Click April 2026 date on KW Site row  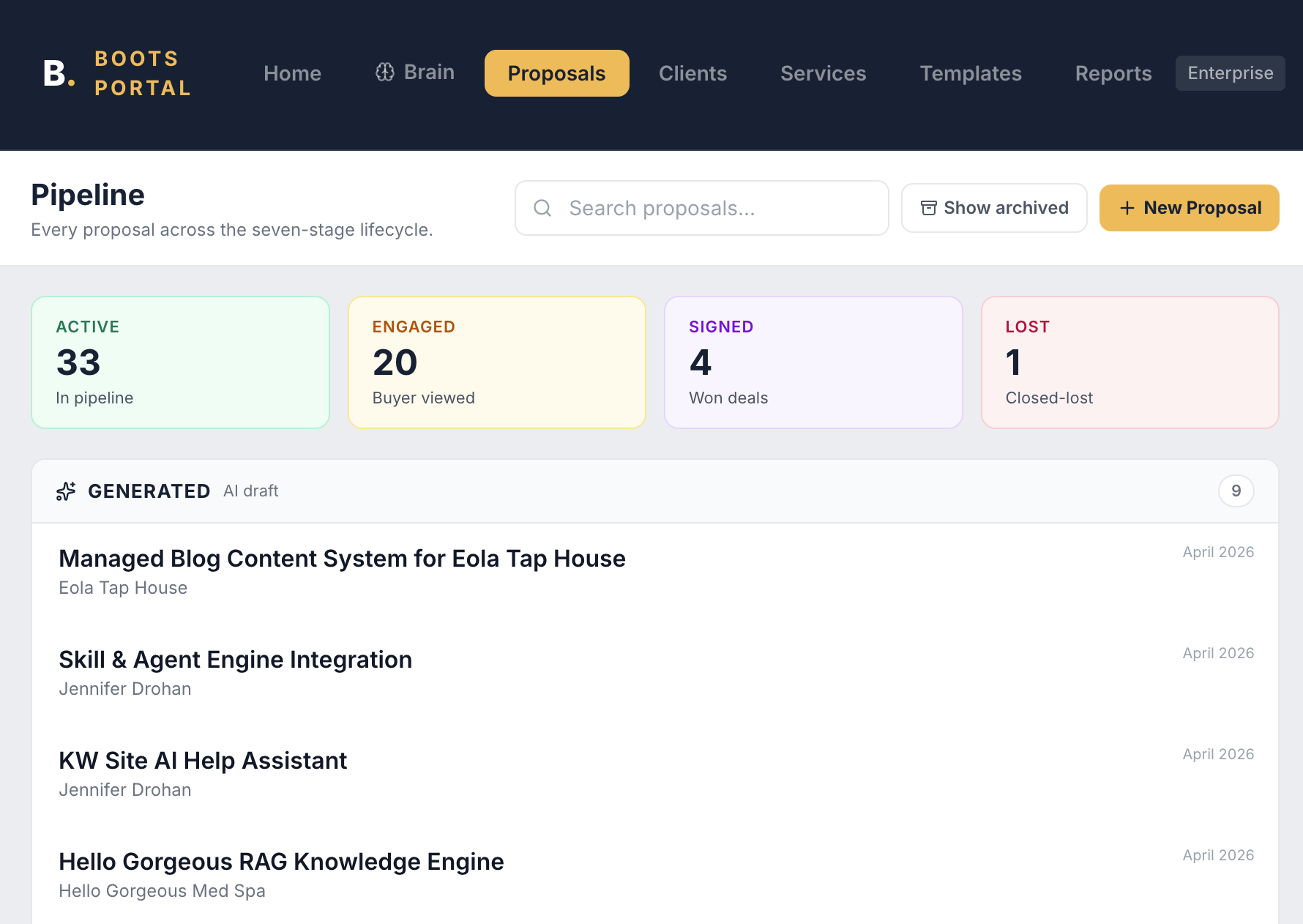pyautogui.click(x=1218, y=754)
